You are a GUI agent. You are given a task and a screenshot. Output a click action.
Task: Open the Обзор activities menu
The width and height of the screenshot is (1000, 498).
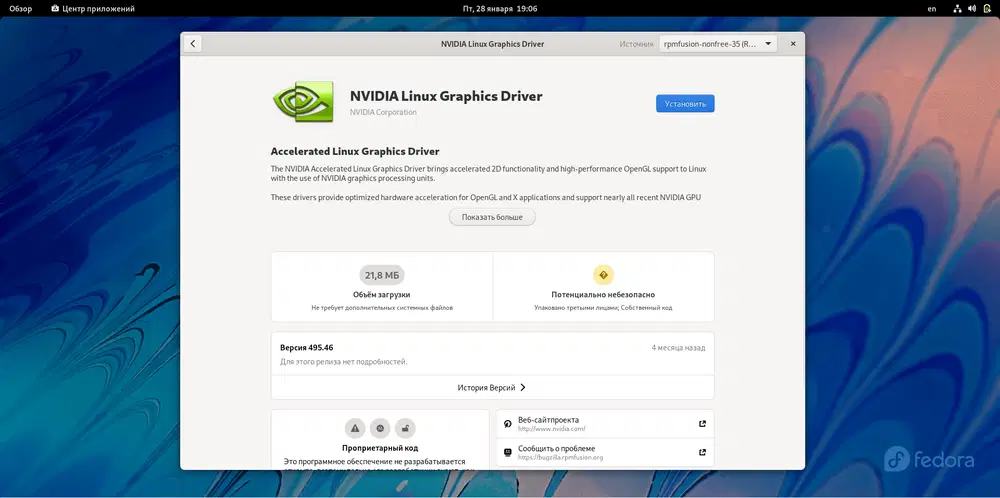20,9
